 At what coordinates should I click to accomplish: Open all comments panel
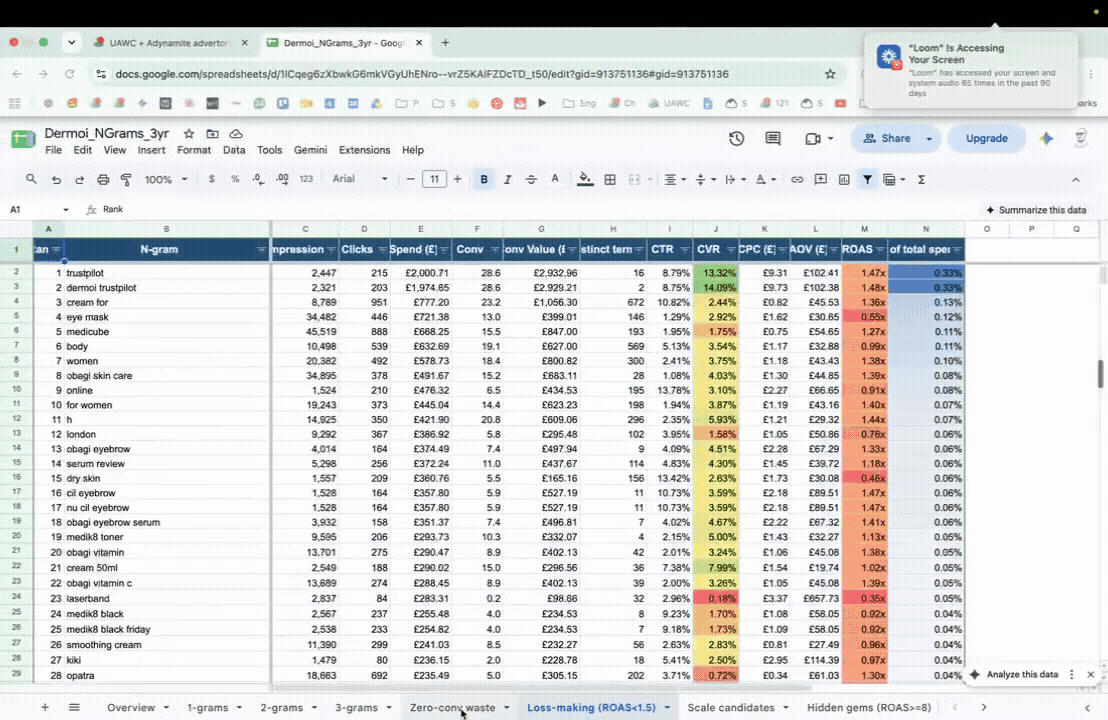(773, 138)
